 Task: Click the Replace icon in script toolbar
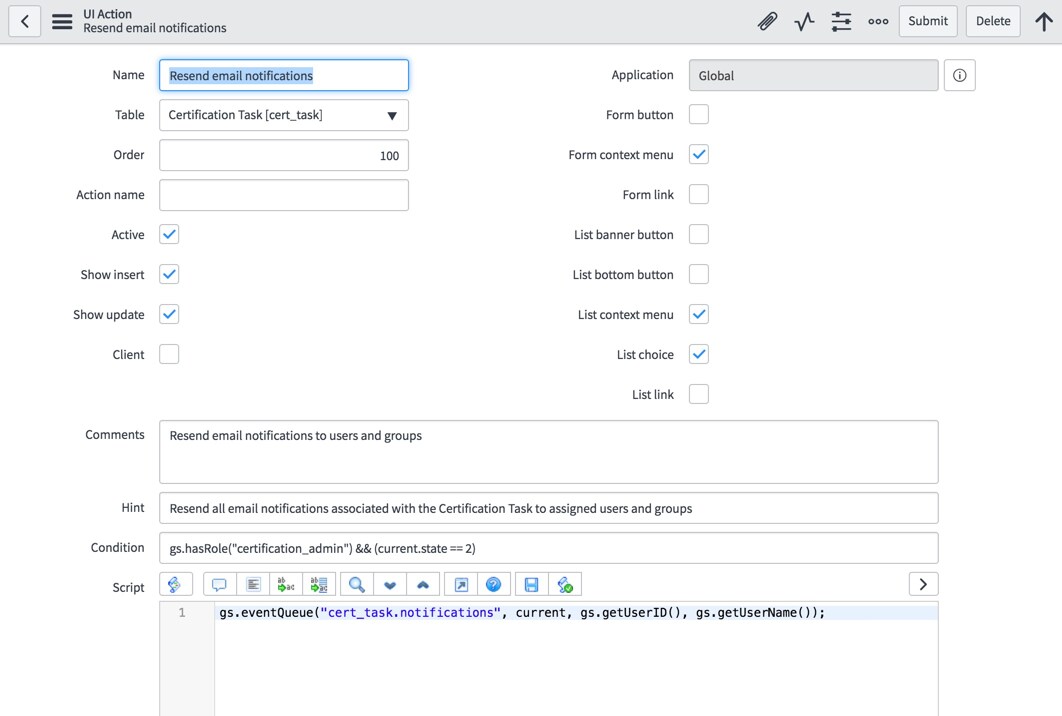pyautogui.click(x=286, y=585)
